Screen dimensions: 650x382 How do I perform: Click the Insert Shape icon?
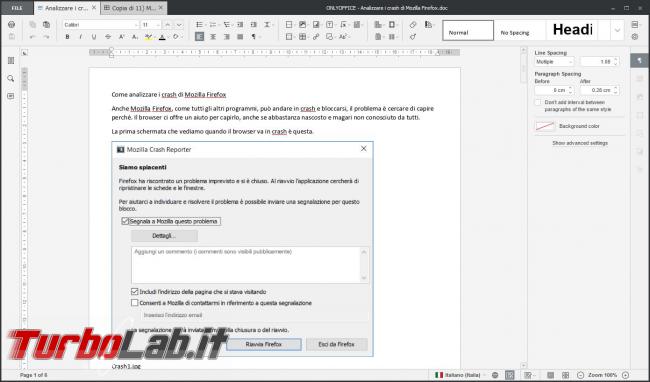(330, 37)
